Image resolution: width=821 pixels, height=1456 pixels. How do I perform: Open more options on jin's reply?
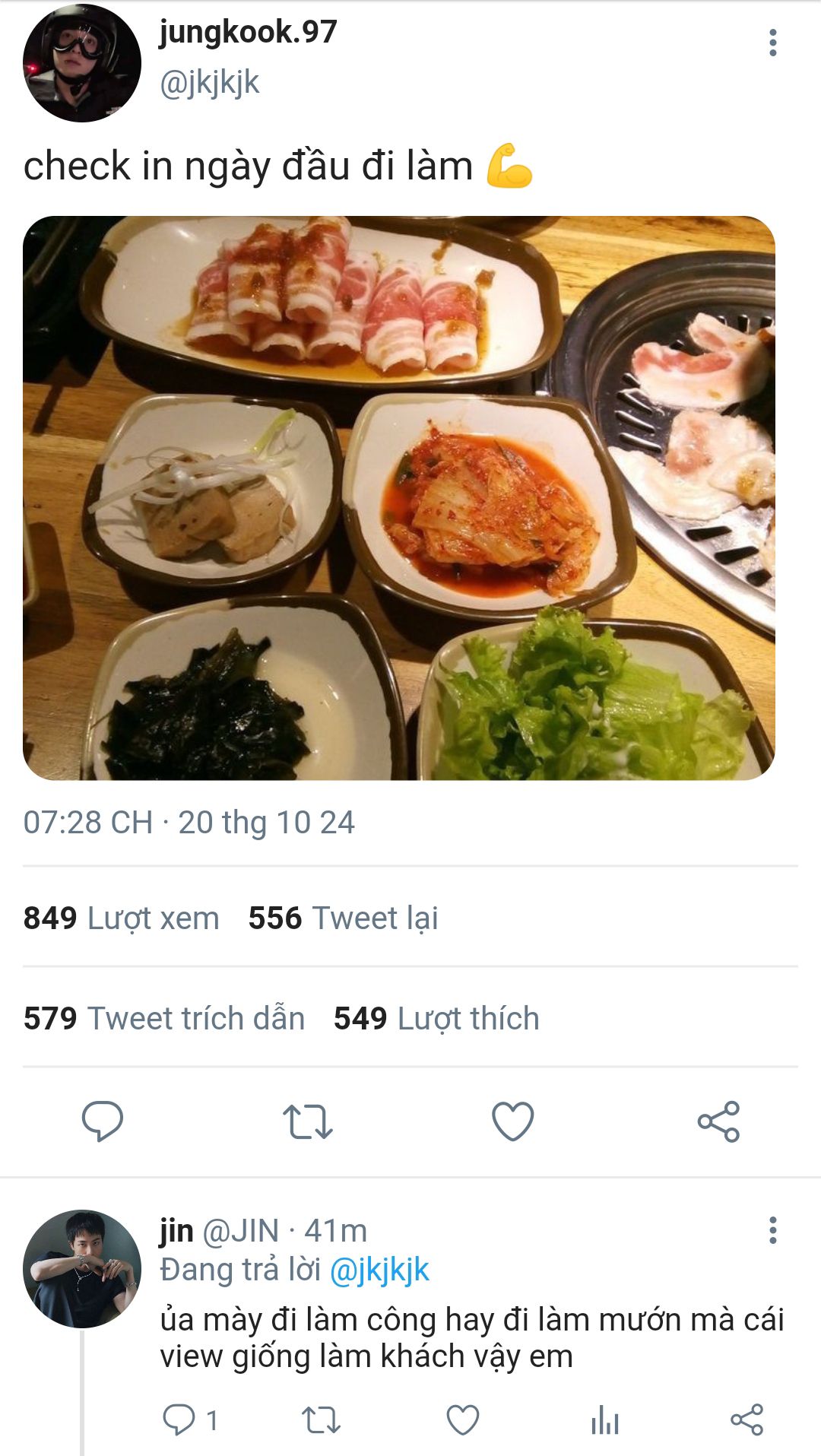pos(773,1230)
